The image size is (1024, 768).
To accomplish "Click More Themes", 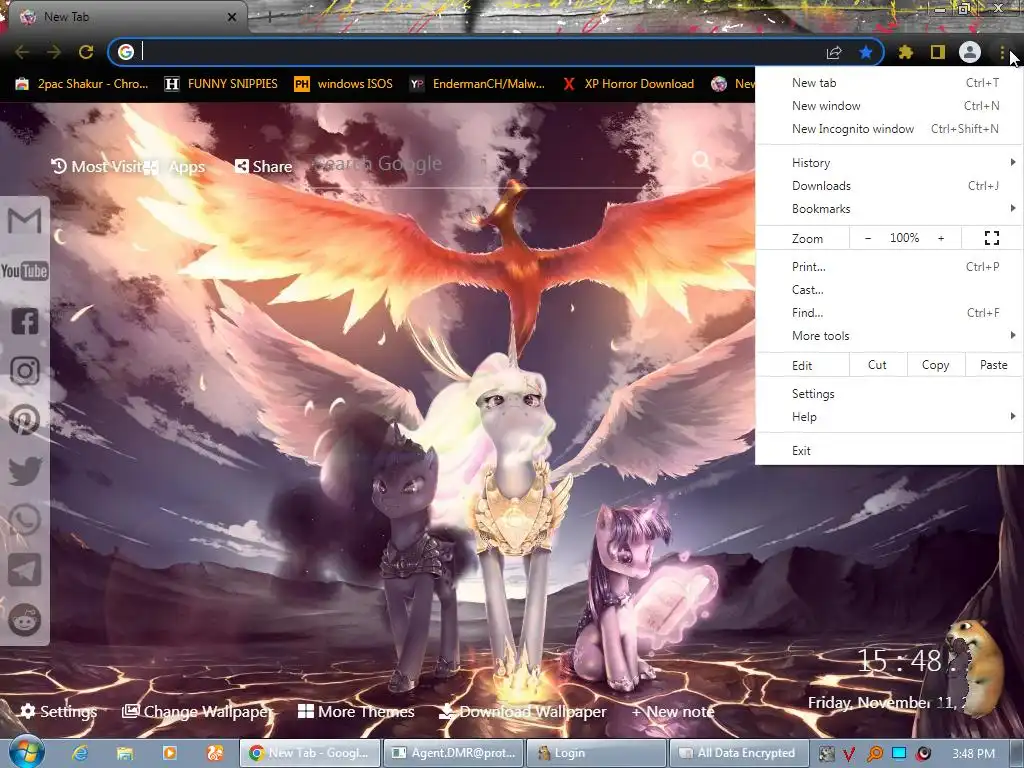I will click(356, 711).
